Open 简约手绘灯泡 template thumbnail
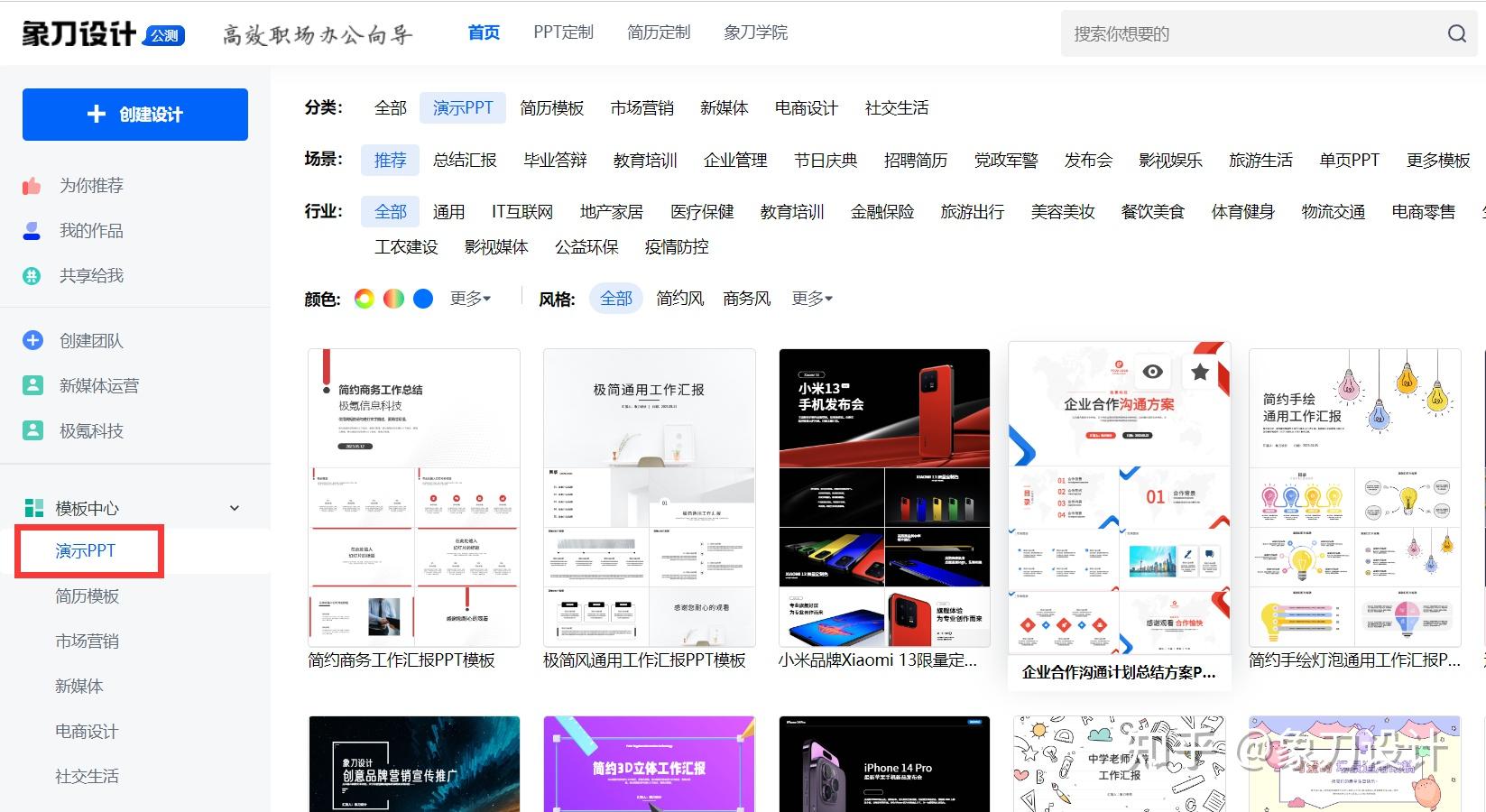This screenshot has height=812, width=1486. (x=1355, y=497)
